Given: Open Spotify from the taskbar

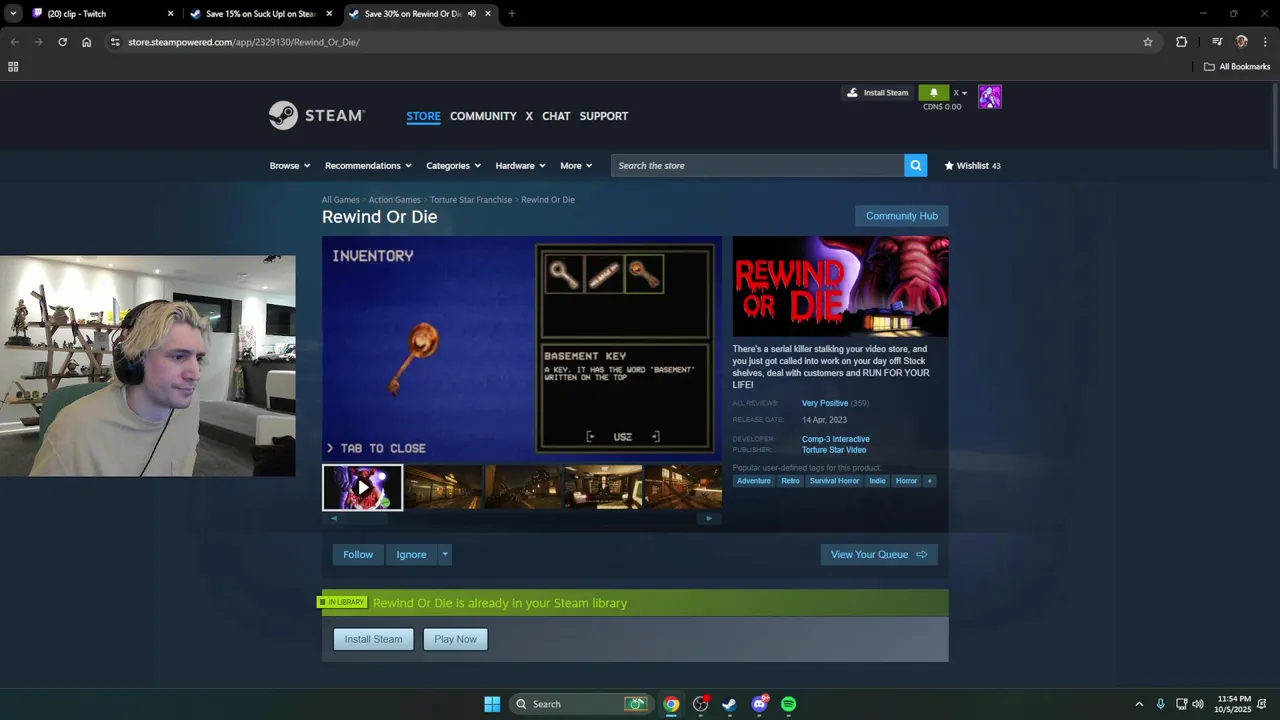Looking at the screenshot, I should (x=788, y=704).
